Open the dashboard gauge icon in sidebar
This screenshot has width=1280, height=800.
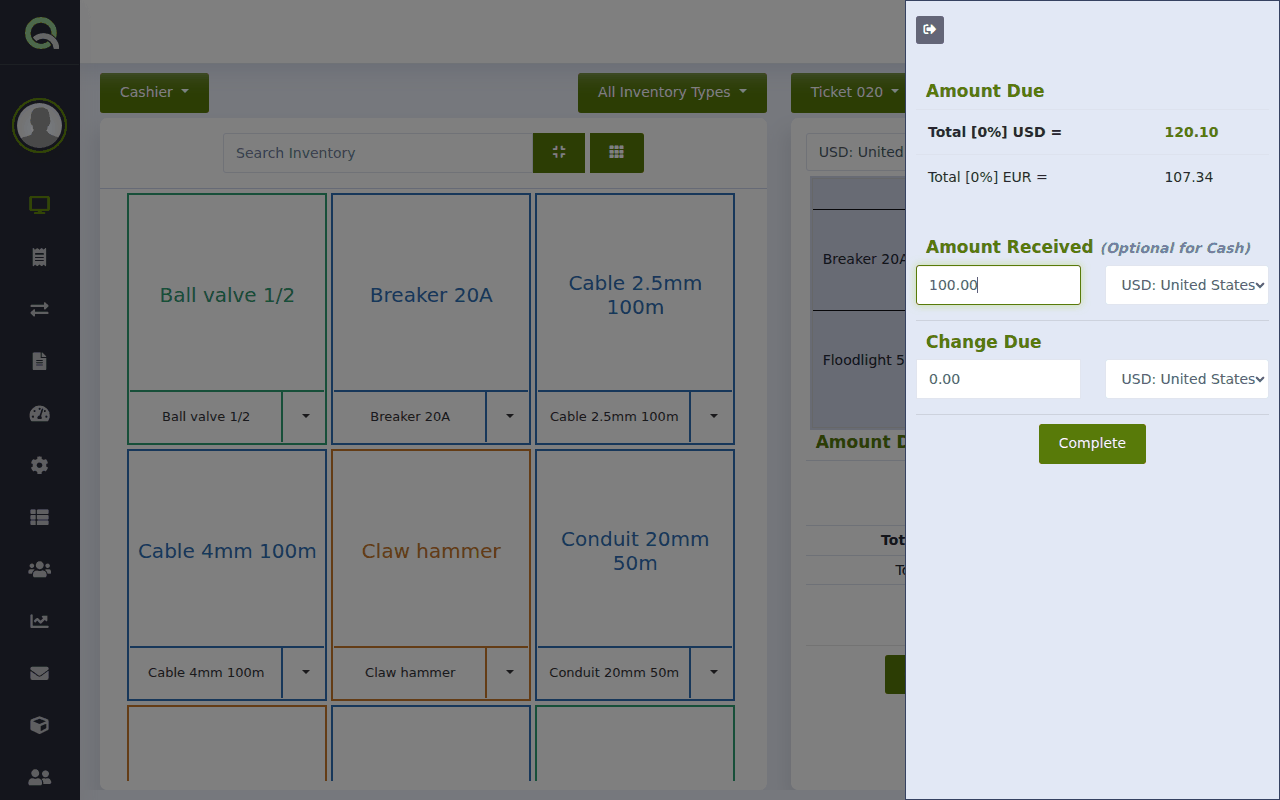(40, 413)
